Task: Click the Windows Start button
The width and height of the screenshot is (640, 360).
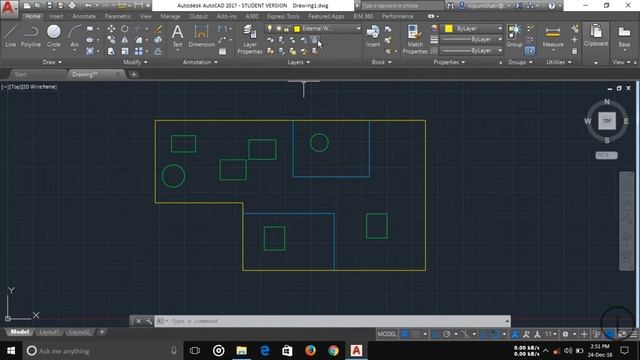Action: 11,351
